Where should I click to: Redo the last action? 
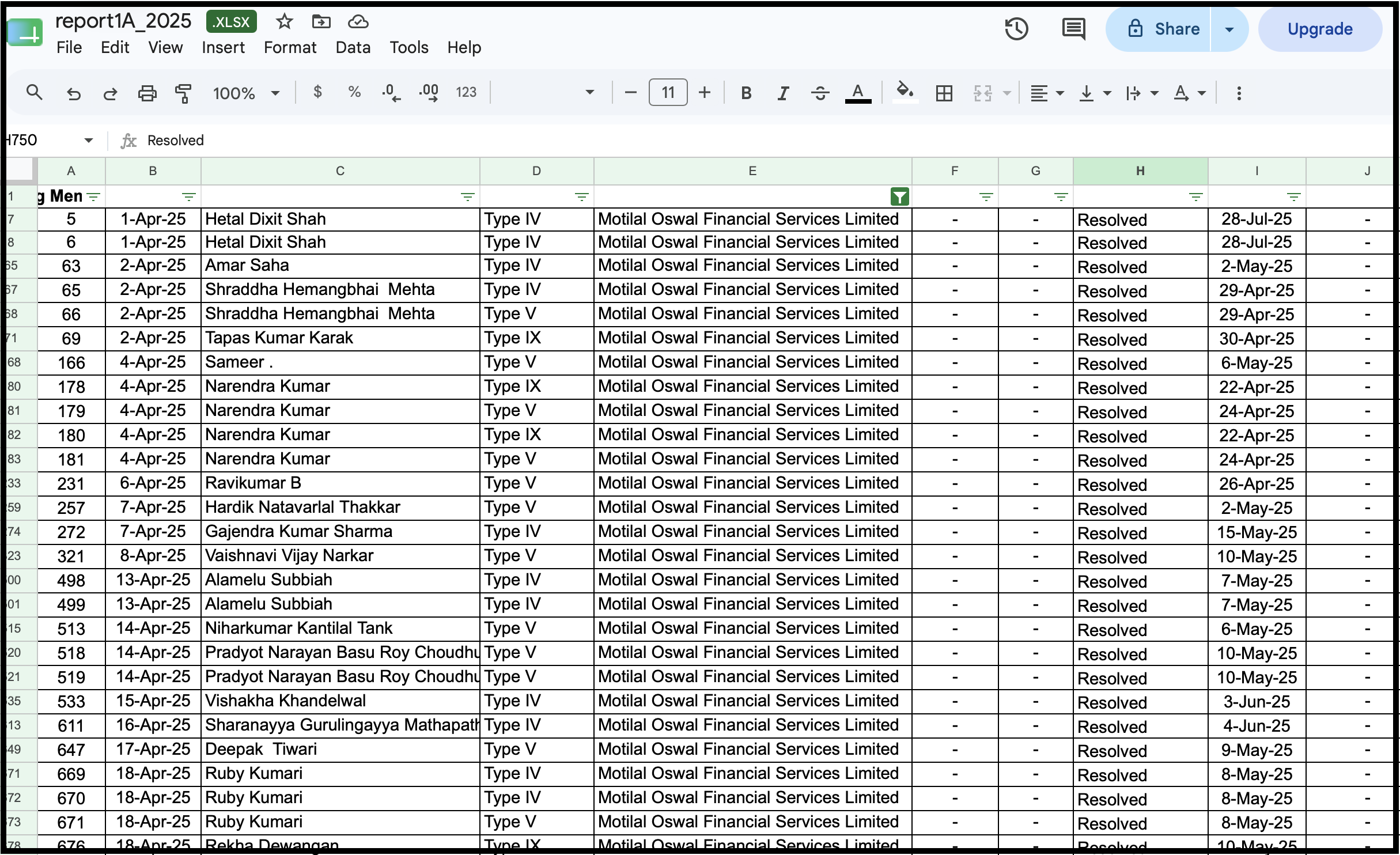(x=110, y=93)
